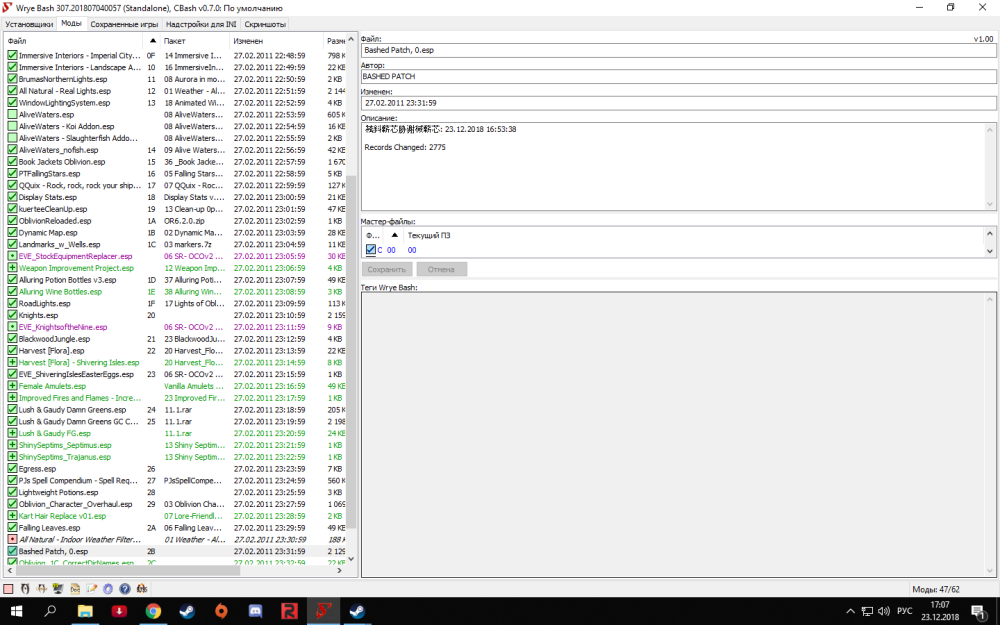Viewport: 1000px width, 625px height.
Task: Open the red R app in taskbar
Action: (x=290, y=611)
